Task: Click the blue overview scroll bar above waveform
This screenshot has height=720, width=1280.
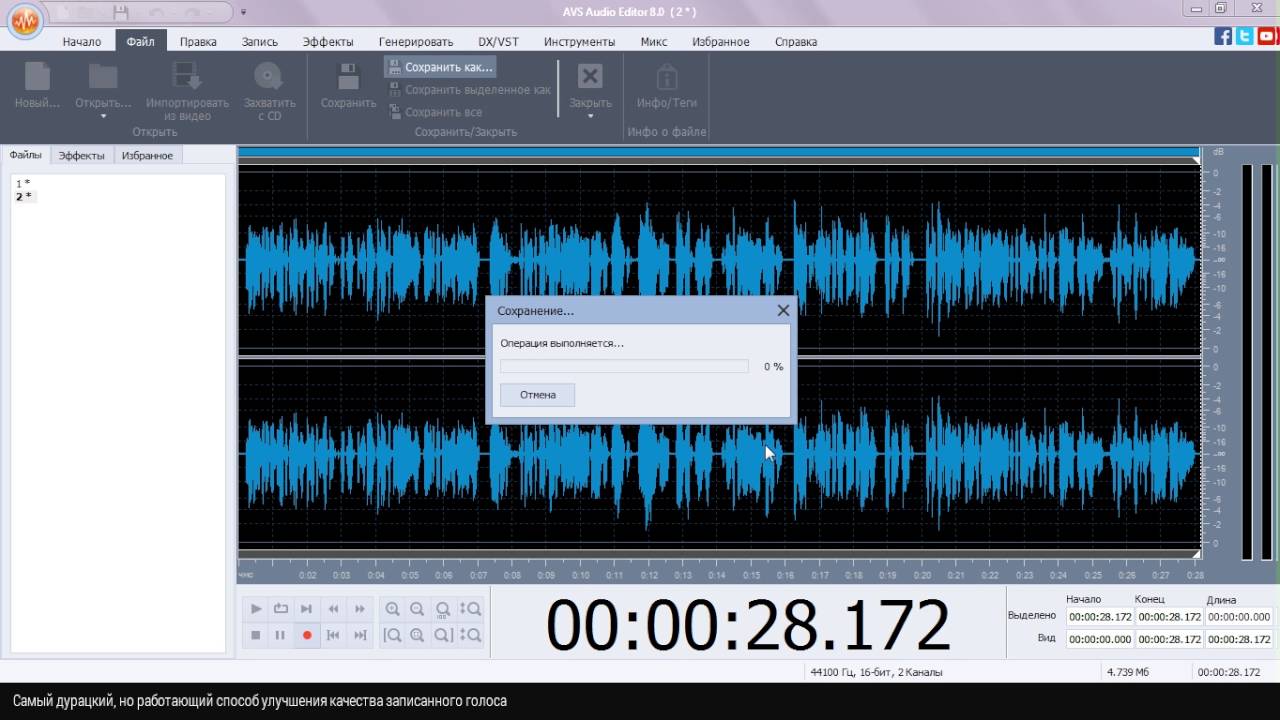Action: click(718, 152)
